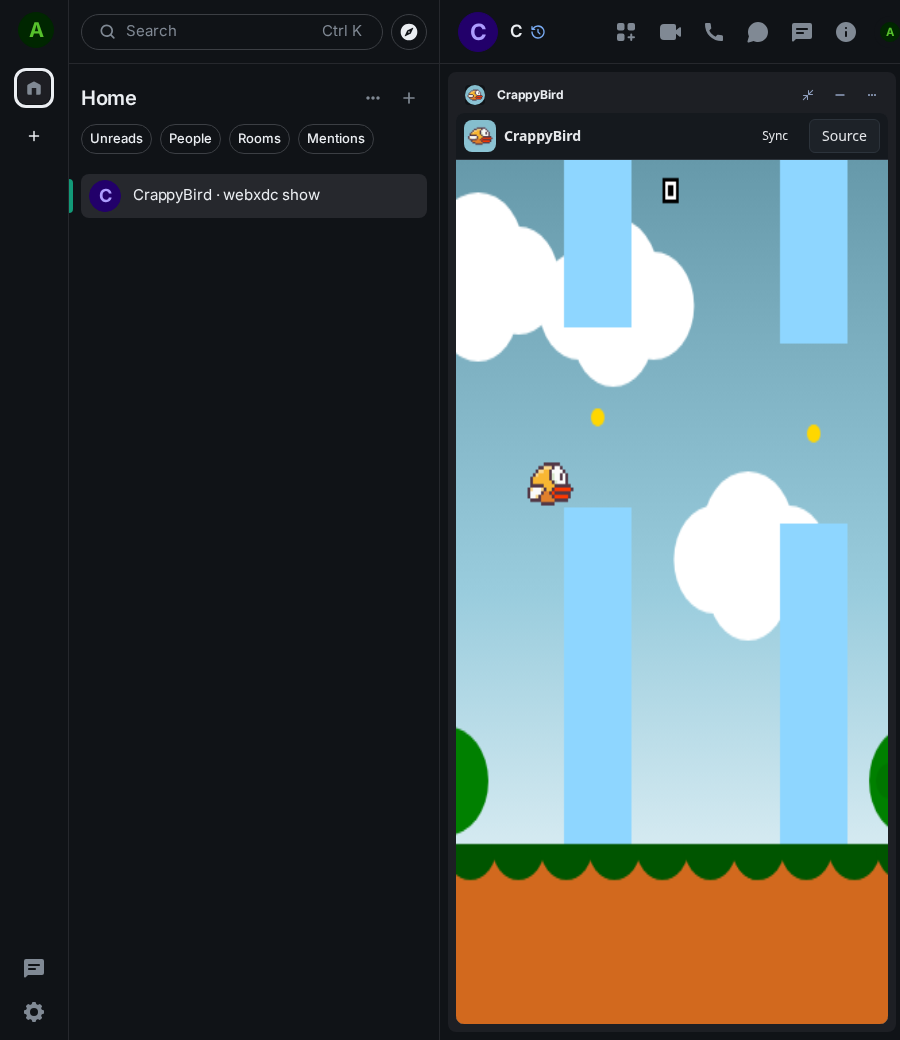Click the Search field

(231, 31)
